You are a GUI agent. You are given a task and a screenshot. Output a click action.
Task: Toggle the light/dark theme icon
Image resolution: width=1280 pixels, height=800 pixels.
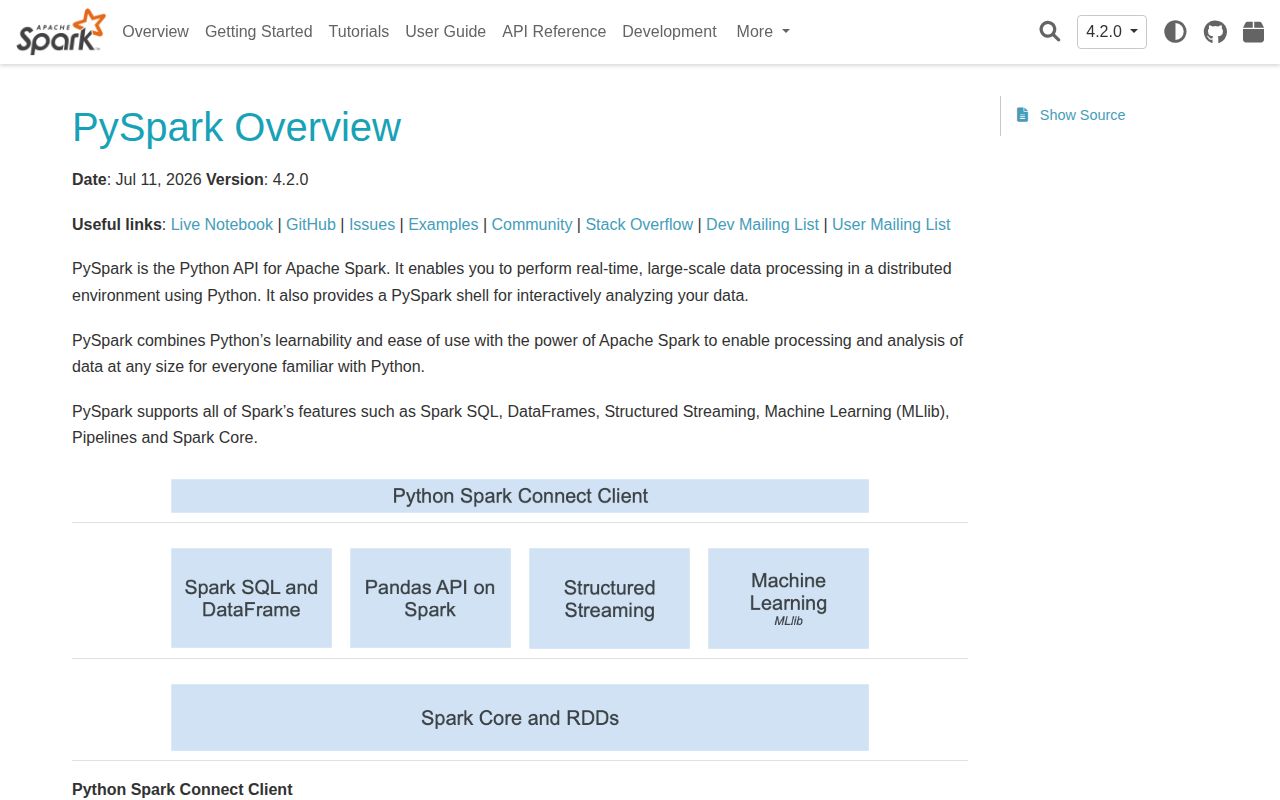pos(1175,31)
